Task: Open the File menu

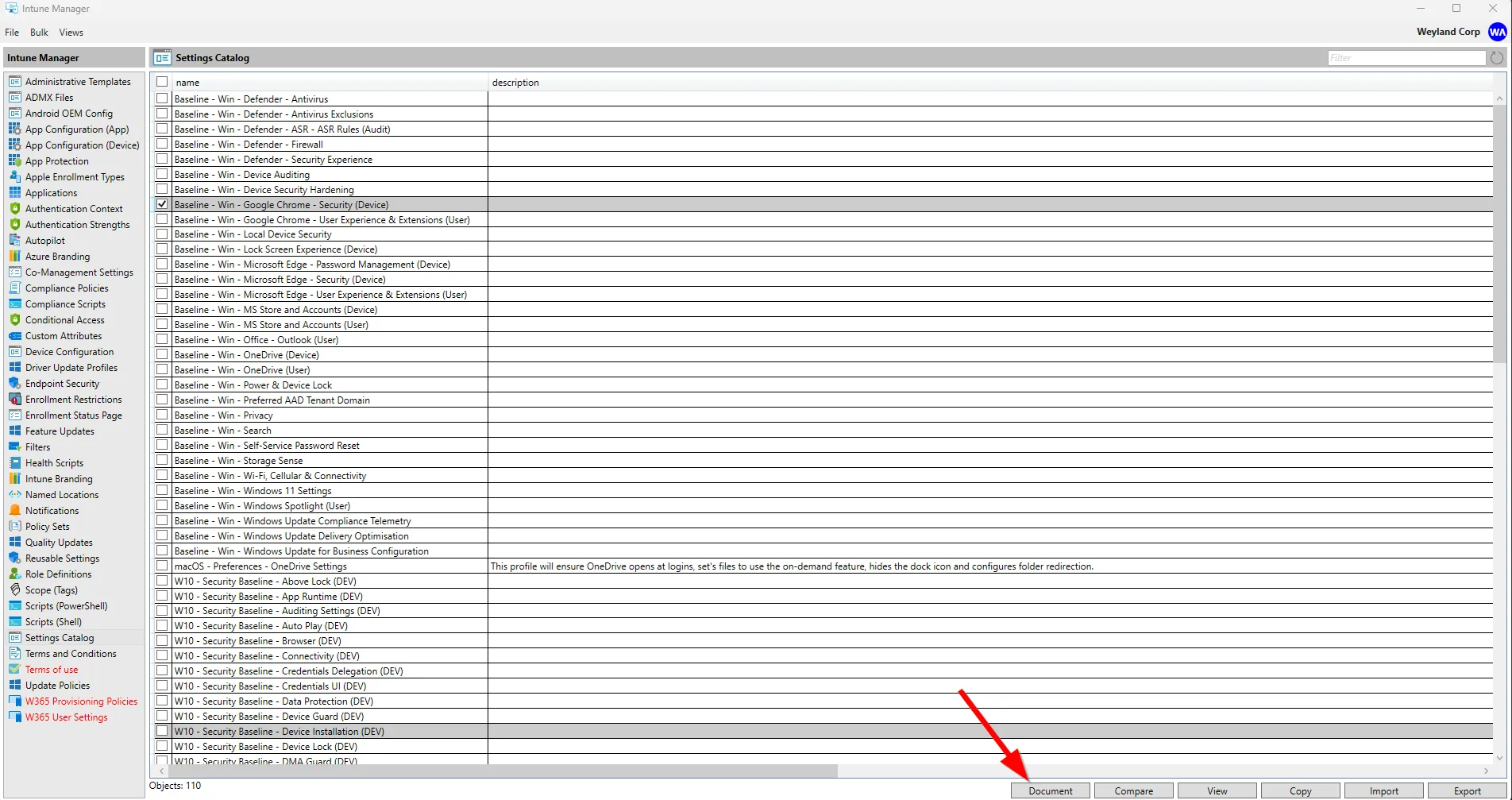Action: pyautogui.click(x=12, y=33)
